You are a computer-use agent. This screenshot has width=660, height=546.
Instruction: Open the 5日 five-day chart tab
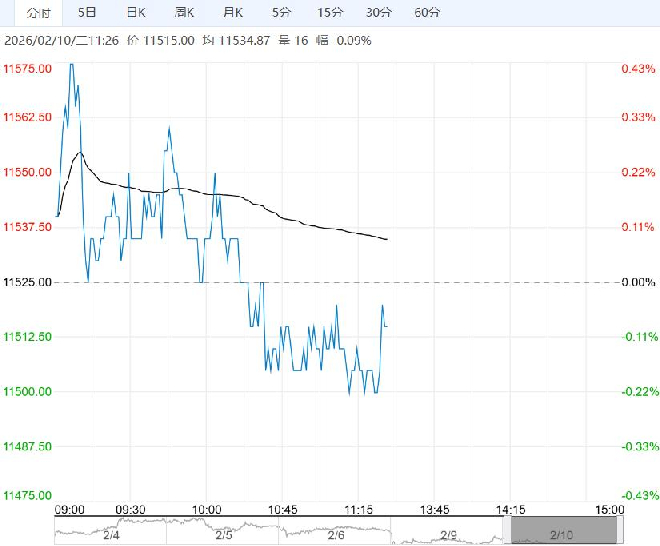pyautogui.click(x=88, y=13)
